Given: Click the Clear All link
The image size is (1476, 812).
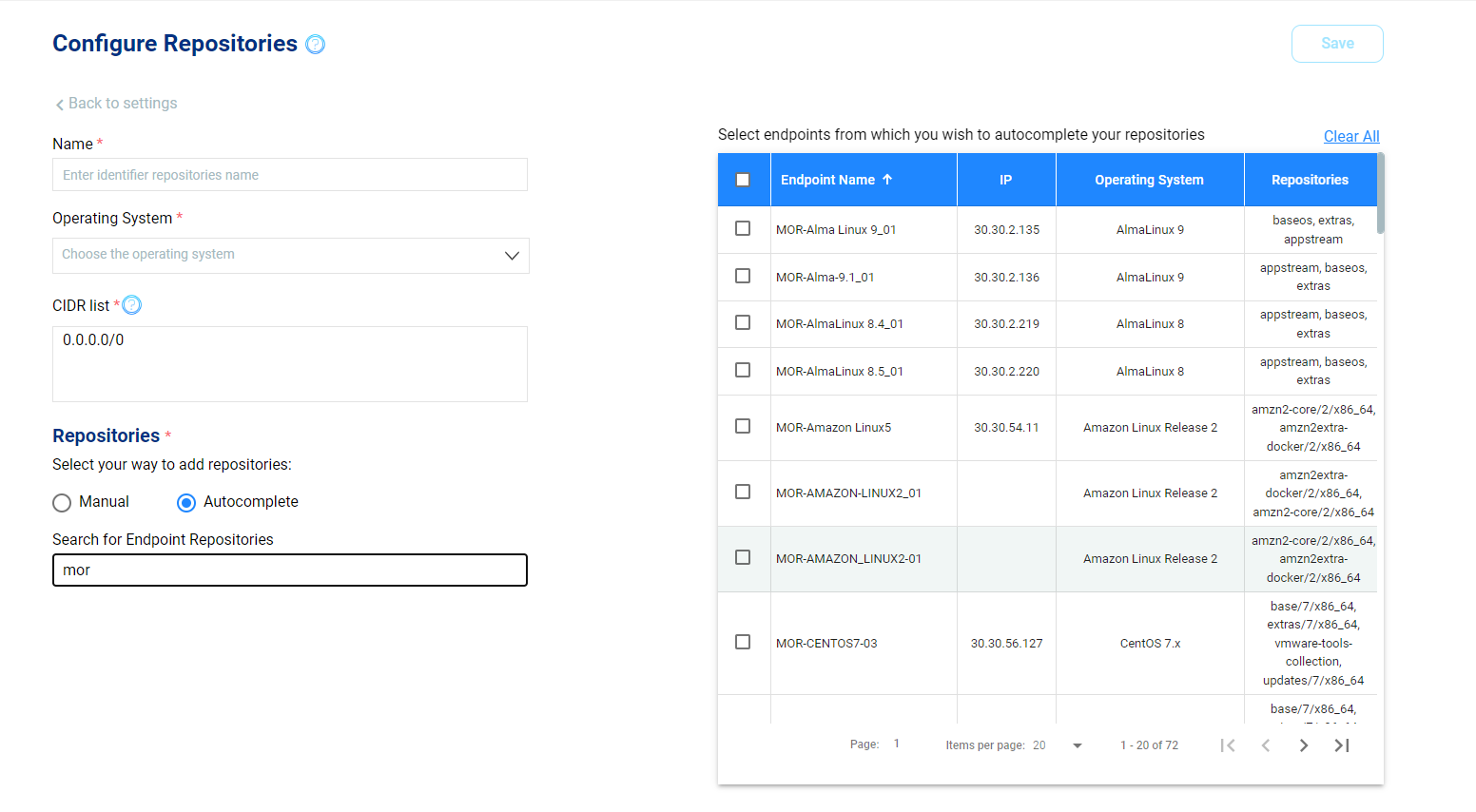Looking at the screenshot, I should [1351, 136].
